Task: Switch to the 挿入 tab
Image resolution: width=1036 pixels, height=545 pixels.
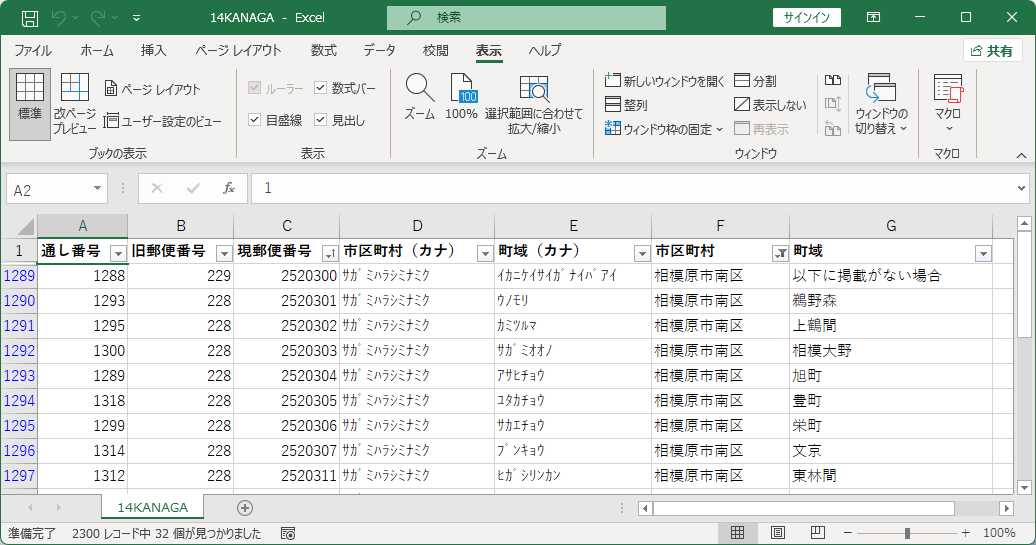Action: tap(153, 50)
